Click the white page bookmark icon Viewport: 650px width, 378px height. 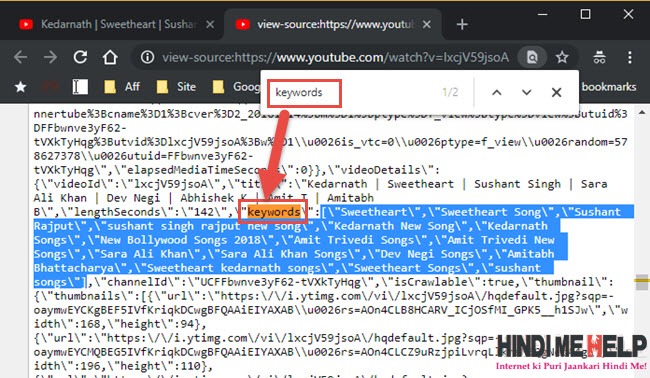coord(80,87)
